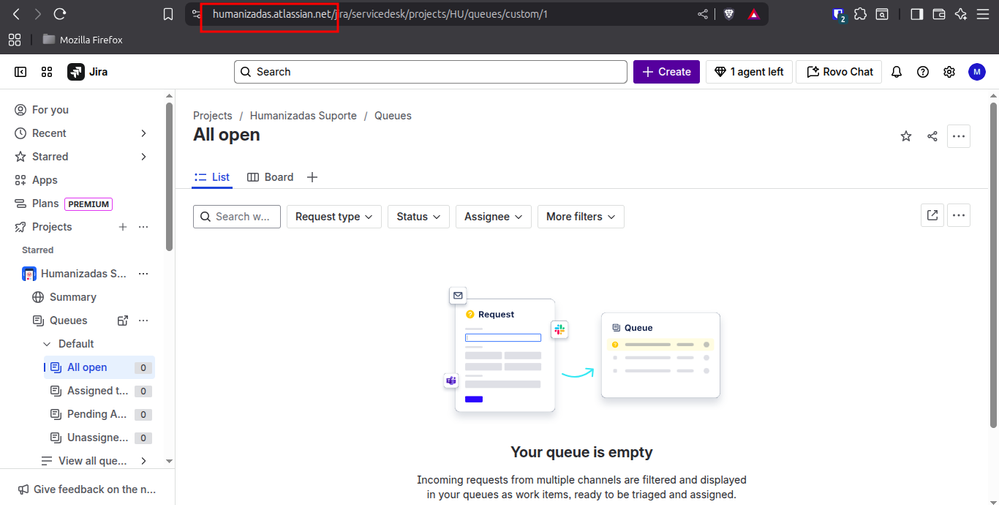
Task: Switch to the Board tab
Action: coord(270,177)
